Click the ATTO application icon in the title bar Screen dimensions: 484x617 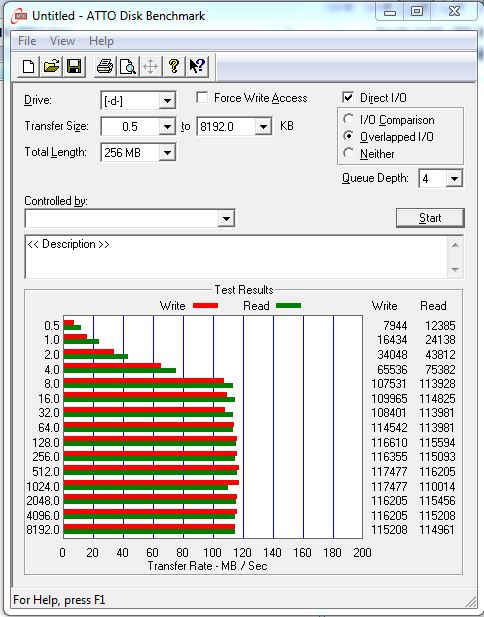(x=19, y=16)
